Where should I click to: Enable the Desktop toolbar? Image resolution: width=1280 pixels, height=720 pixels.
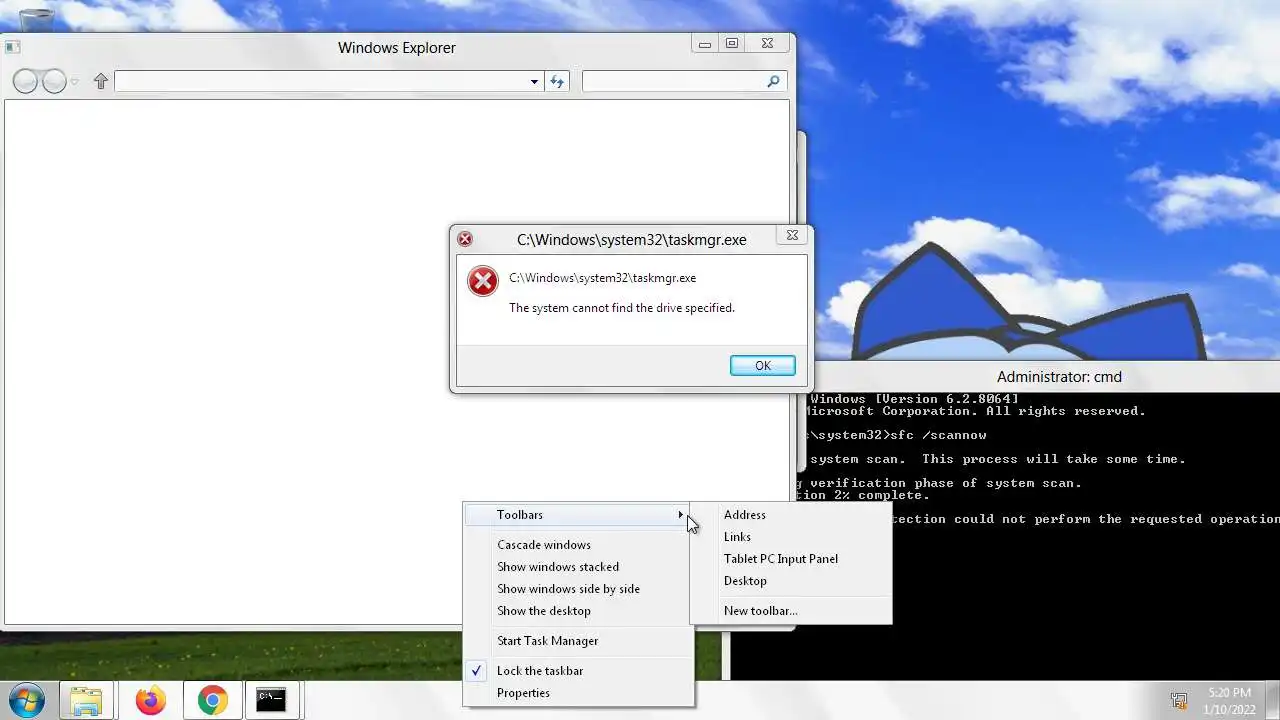745,581
